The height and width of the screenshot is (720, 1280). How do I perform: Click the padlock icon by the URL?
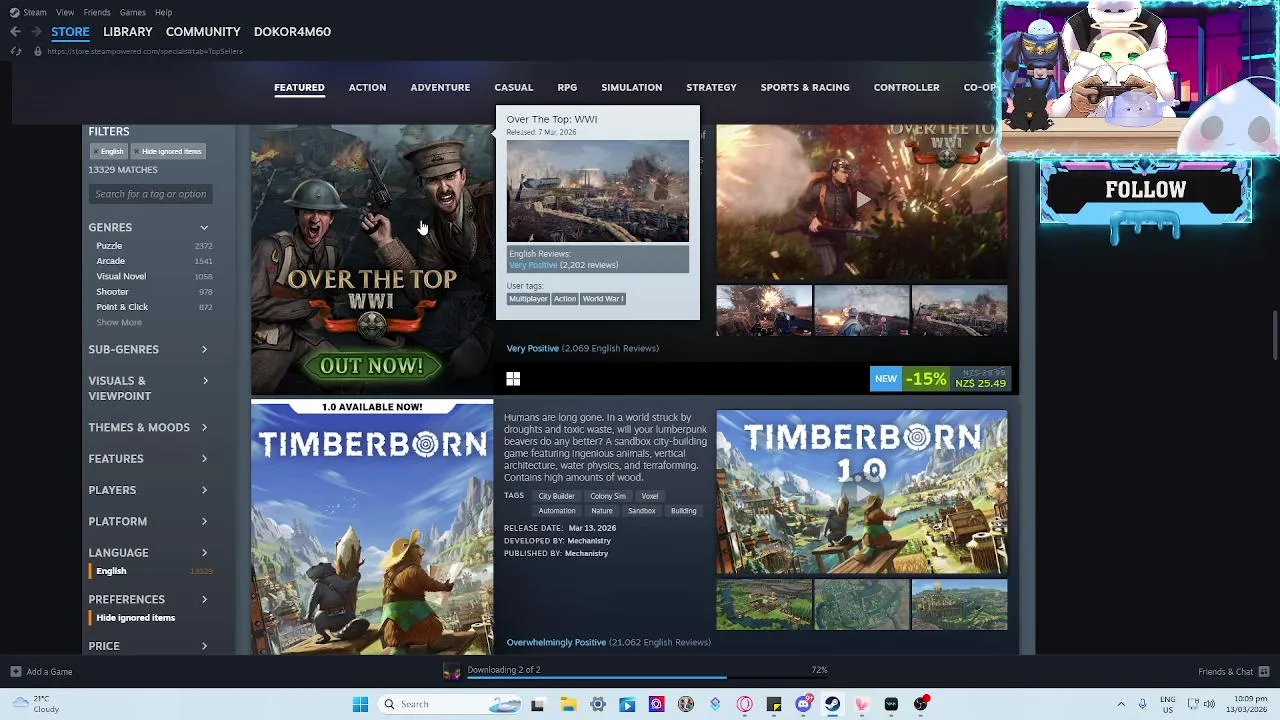click(x=38, y=51)
